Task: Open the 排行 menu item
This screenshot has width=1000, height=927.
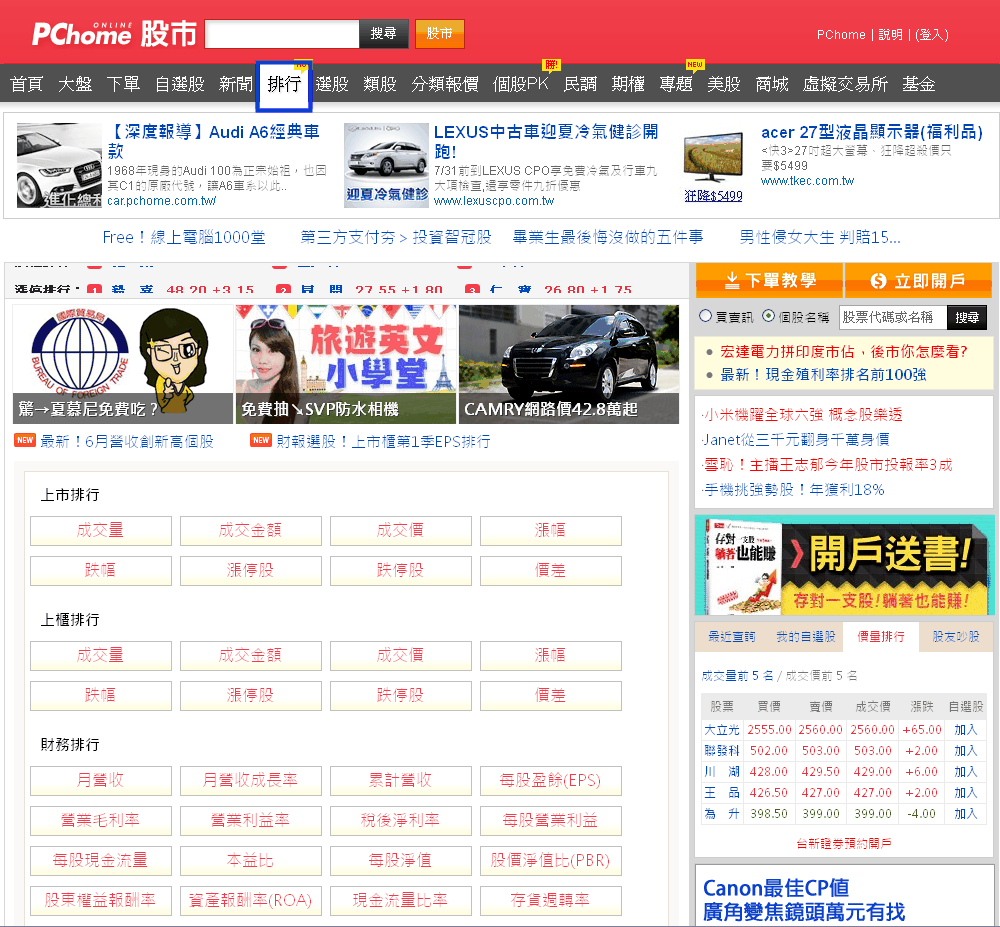Action: tap(284, 84)
